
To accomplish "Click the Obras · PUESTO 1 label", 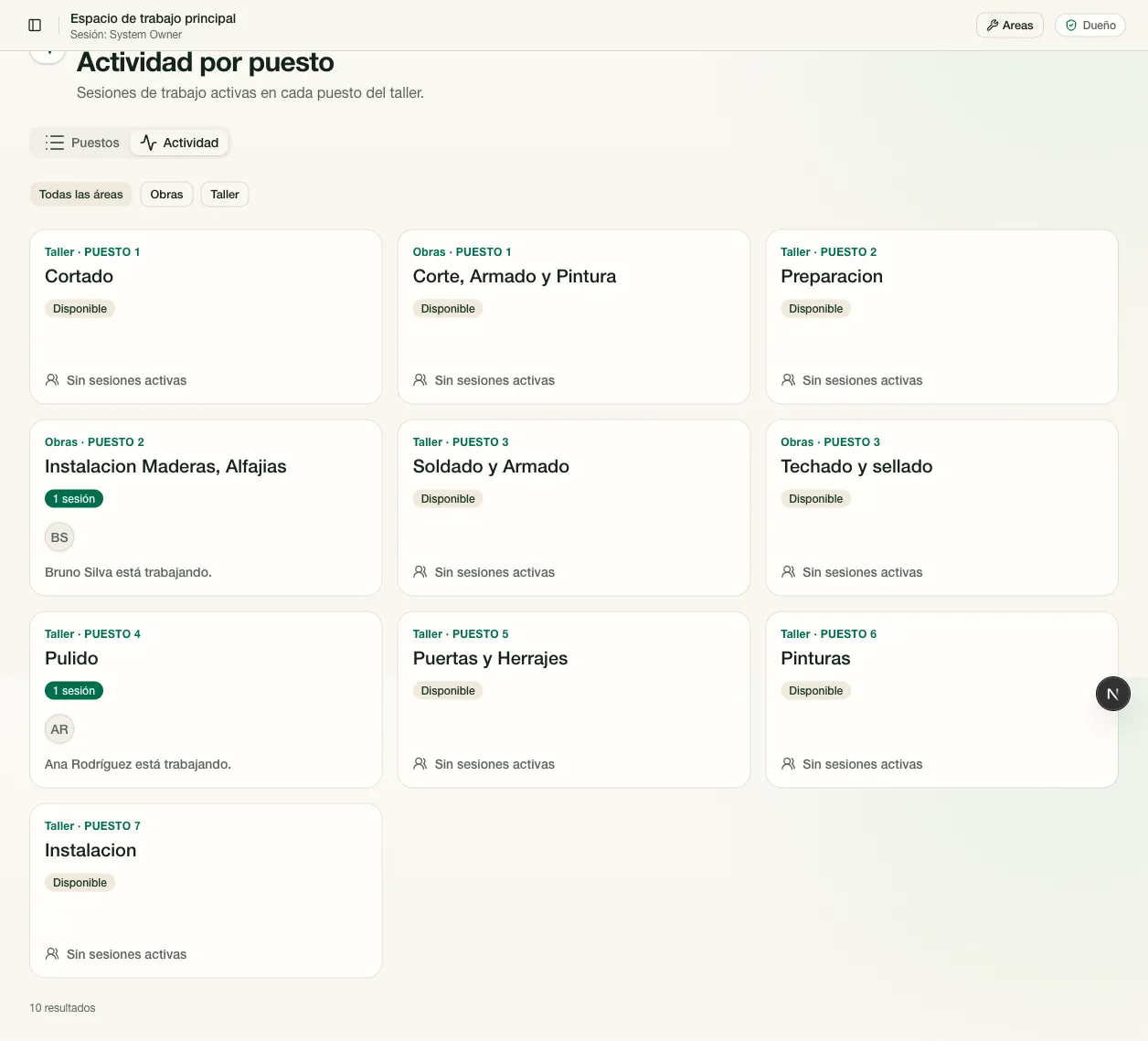I will (x=462, y=252).
